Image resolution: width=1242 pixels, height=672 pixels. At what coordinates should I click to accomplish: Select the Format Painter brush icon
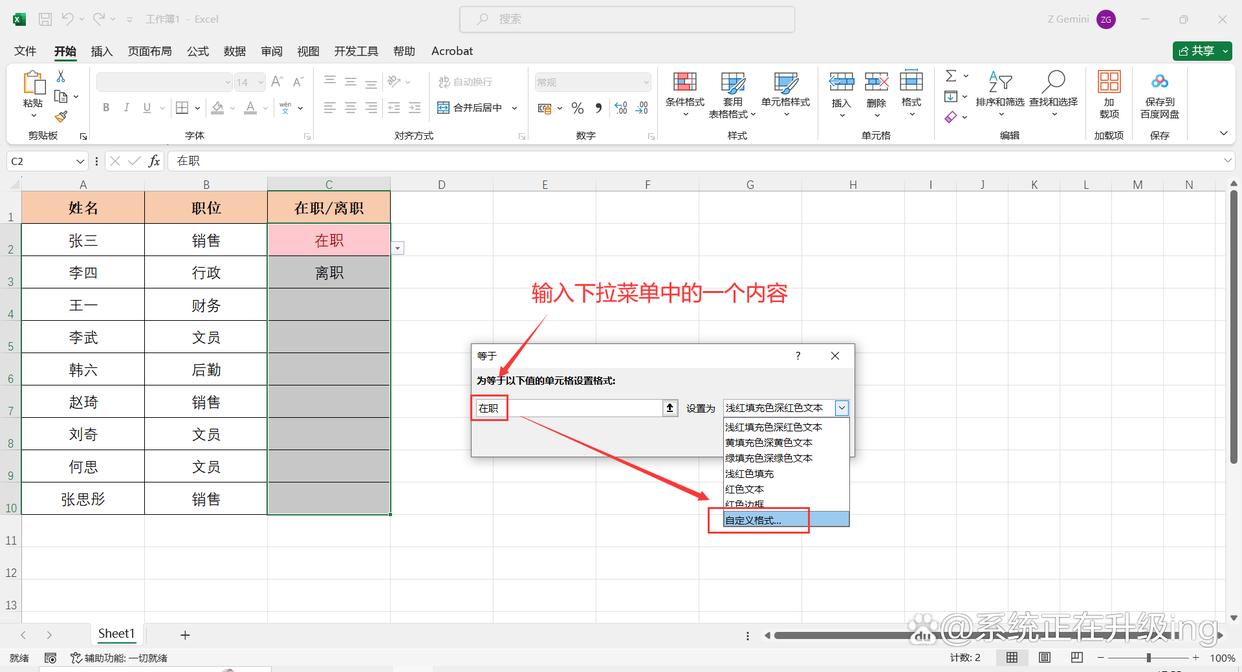pyautogui.click(x=61, y=117)
